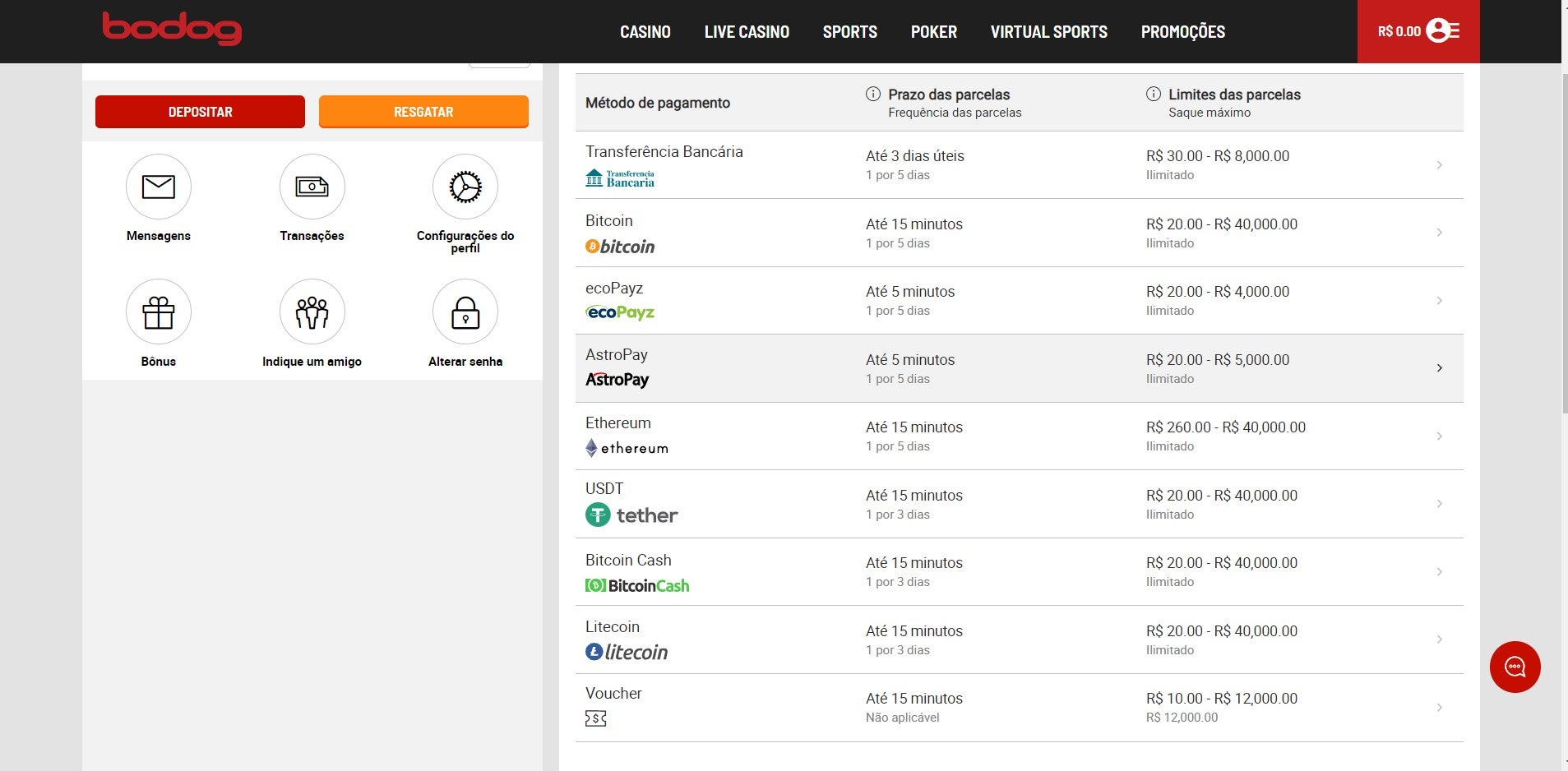Click the 'Não aplicável' text
The height and width of the screenshot is (771, 1568).
click(x=903, y=718)
